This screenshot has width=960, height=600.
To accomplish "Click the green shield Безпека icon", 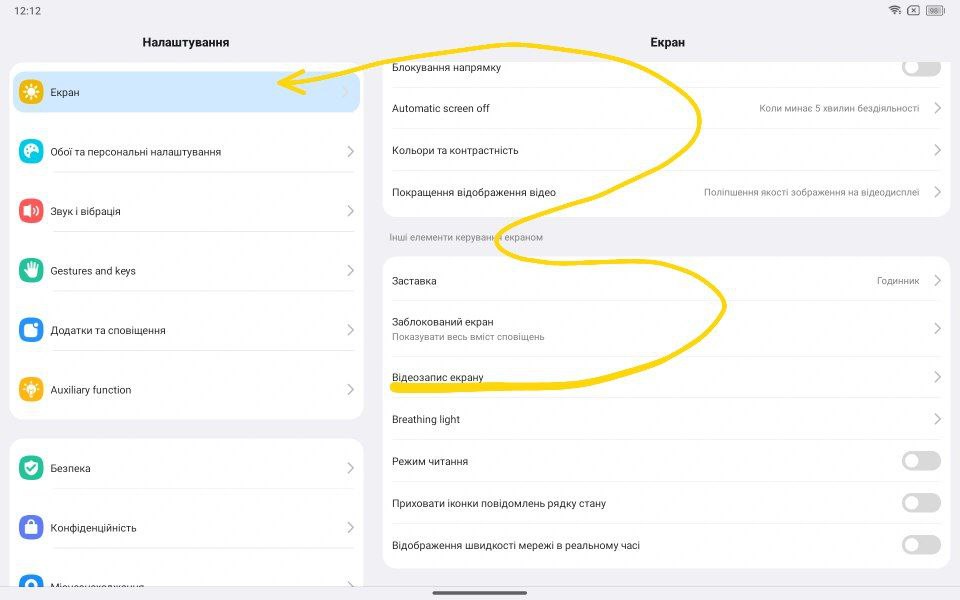I will [31, 468].
